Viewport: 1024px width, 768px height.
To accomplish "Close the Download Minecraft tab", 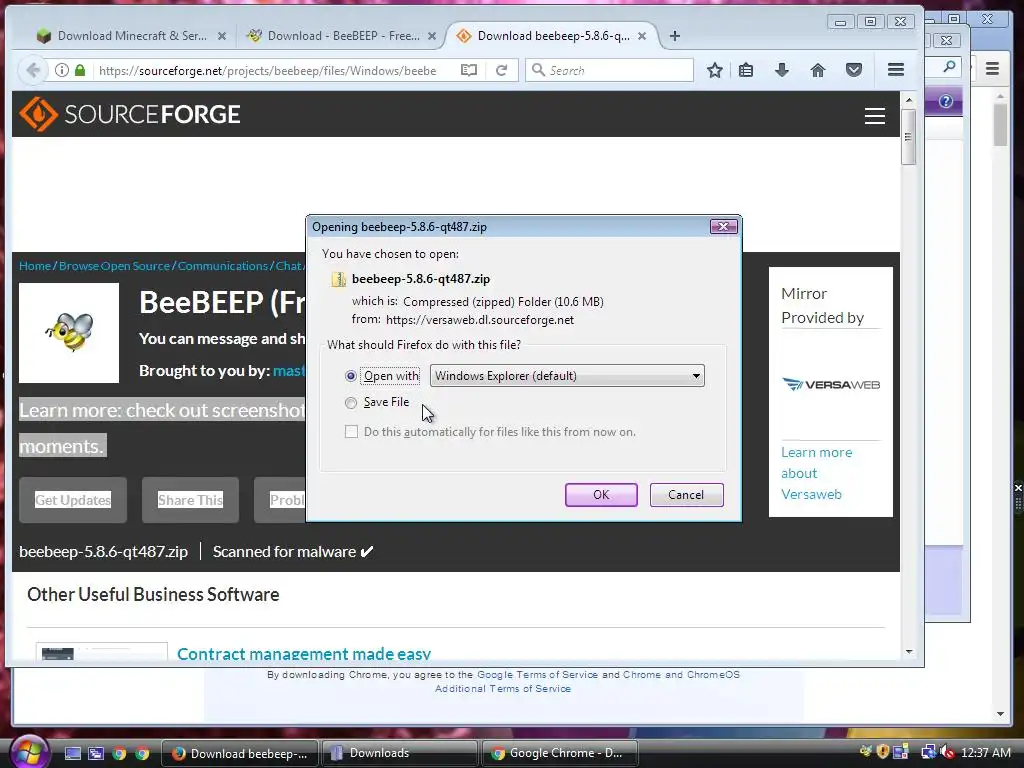I will click(x=222, y=36).
